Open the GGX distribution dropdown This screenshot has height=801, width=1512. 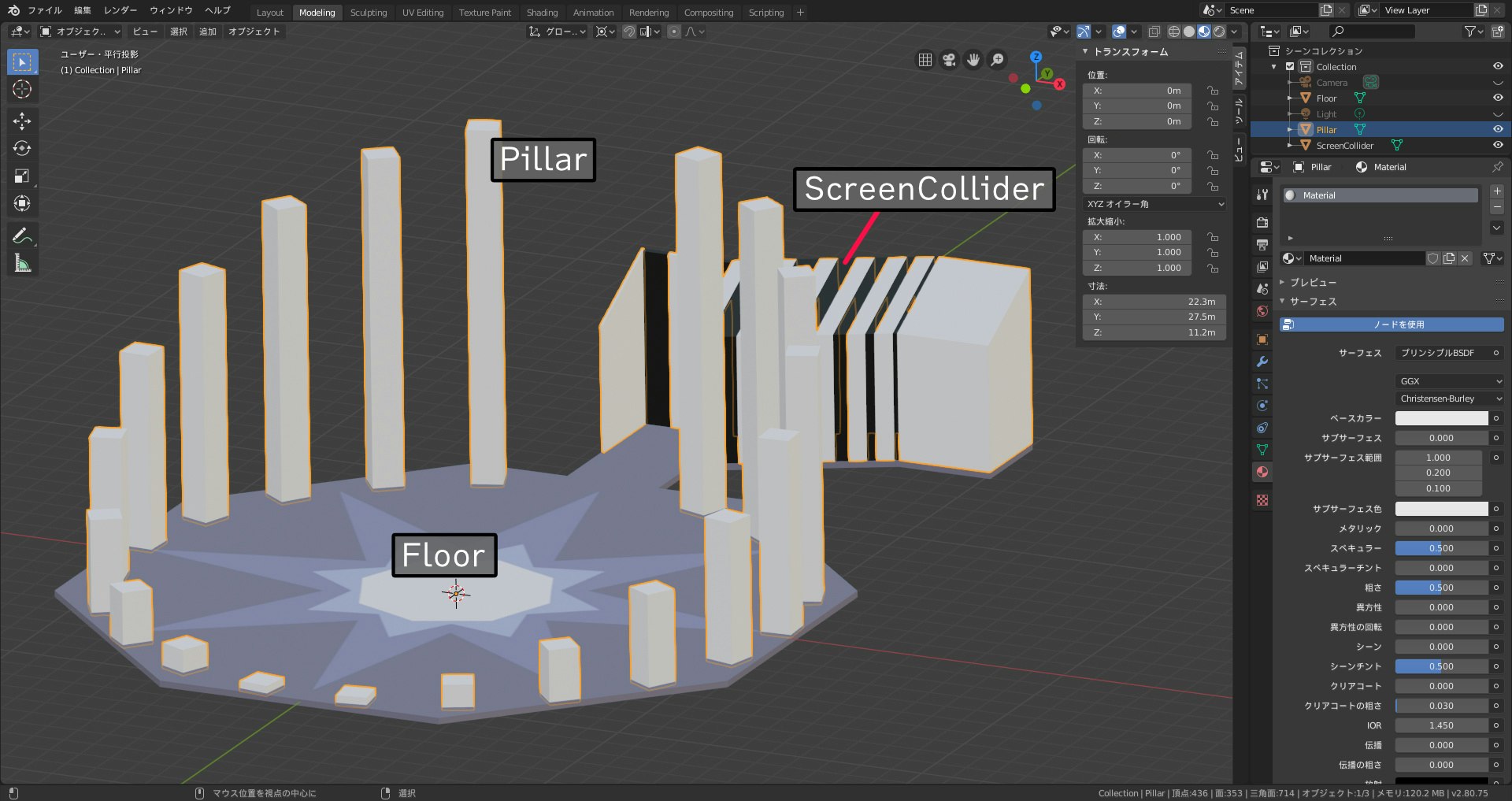click(x=1449, y=381)
